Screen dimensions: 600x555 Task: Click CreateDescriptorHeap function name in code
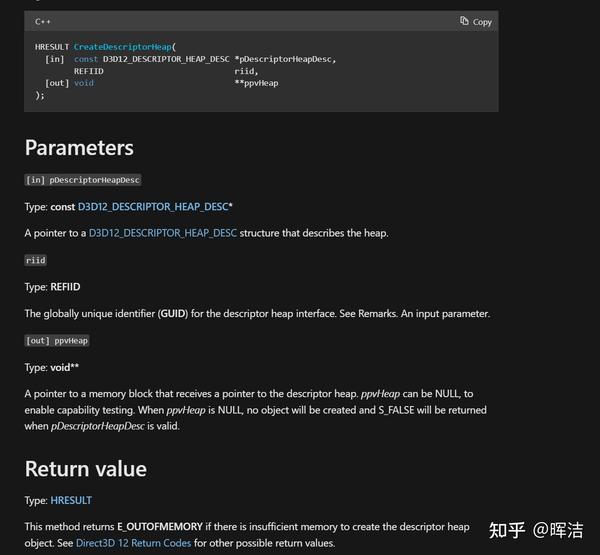[x=123, y=47]
